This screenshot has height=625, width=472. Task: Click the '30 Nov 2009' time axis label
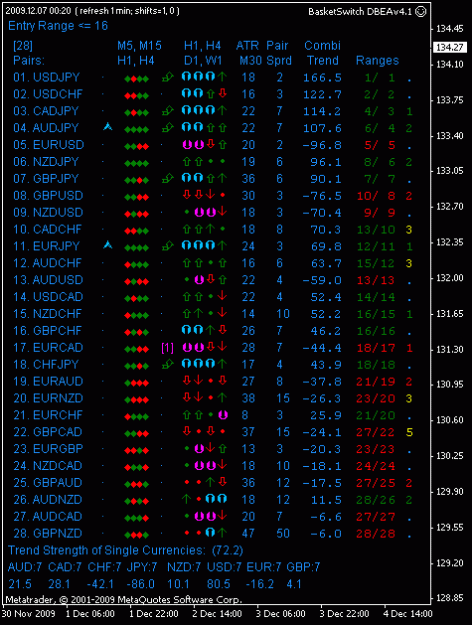click(x=29, y=614)
